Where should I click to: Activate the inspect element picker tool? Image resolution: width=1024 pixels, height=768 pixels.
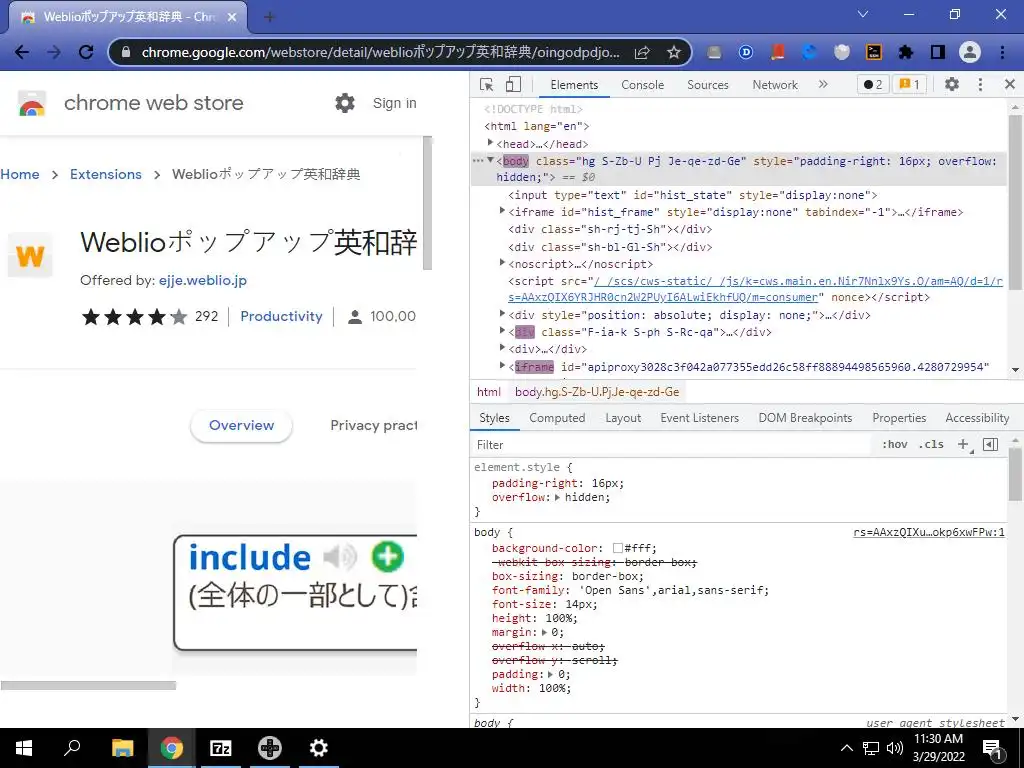coord(487,84)
